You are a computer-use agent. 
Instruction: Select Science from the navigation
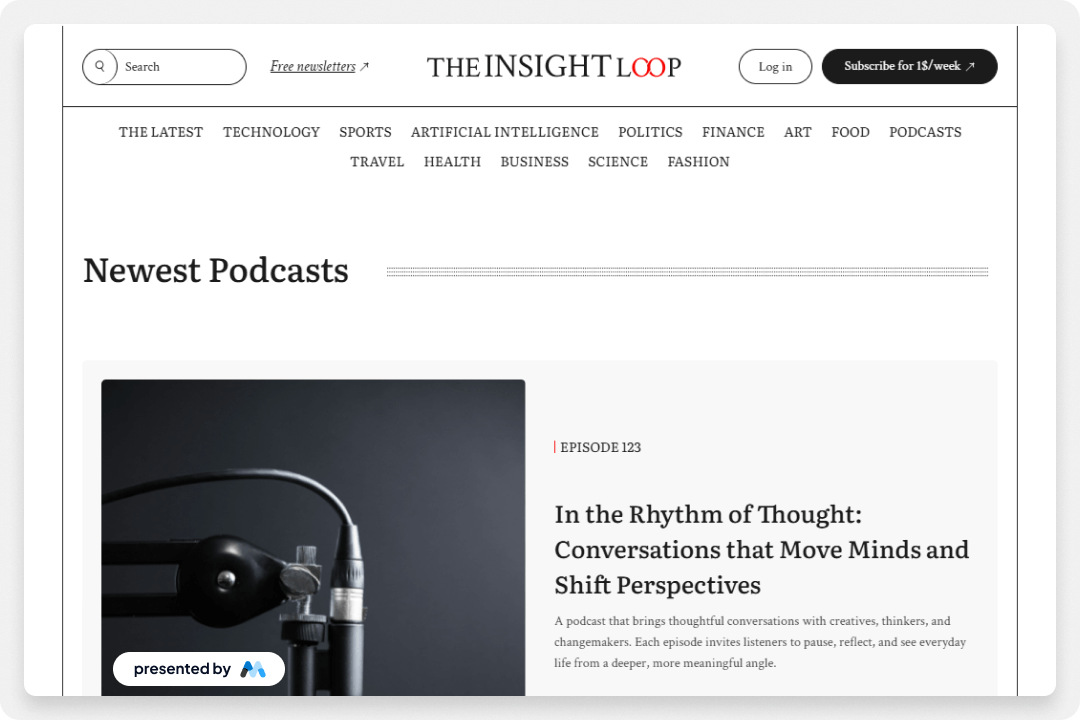pos(618,162)
